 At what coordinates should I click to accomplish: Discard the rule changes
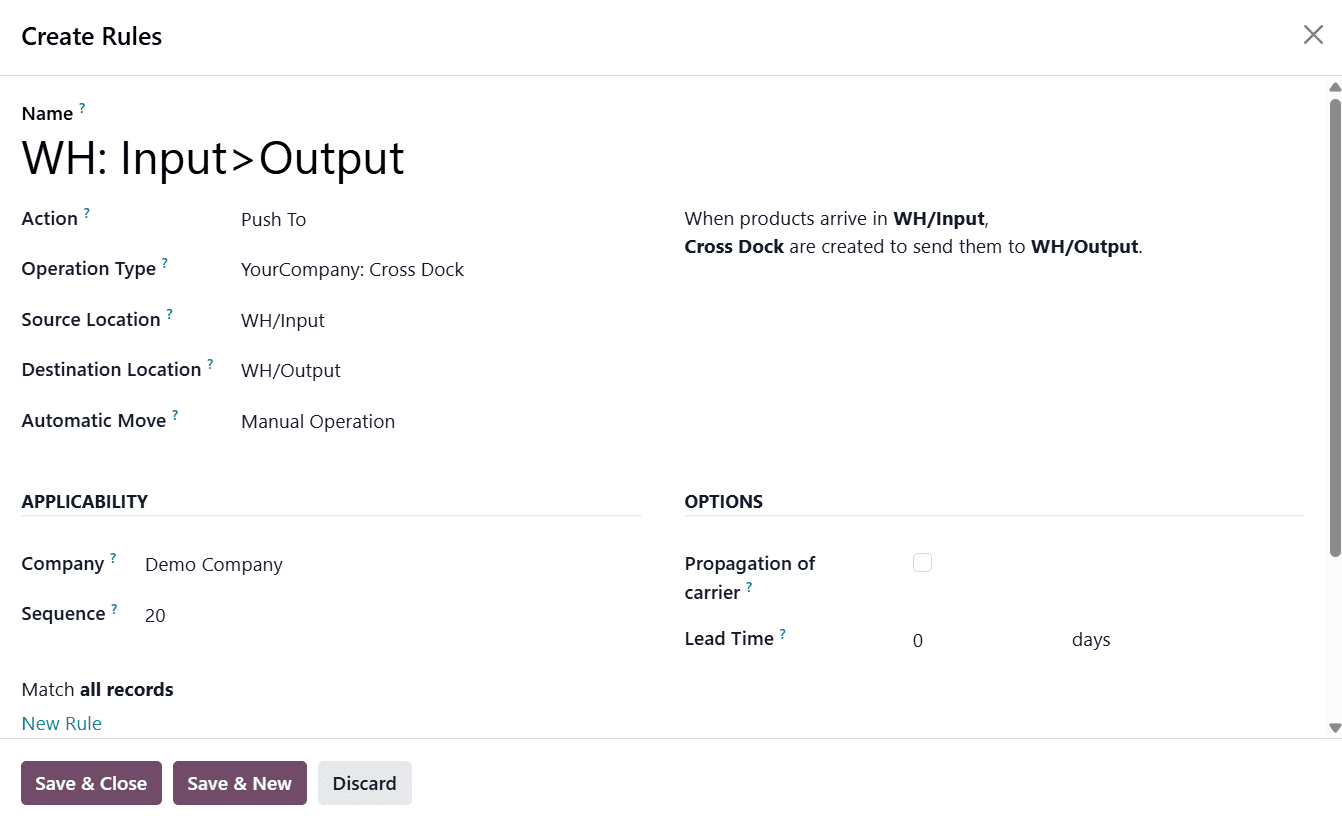coord(364,783)
